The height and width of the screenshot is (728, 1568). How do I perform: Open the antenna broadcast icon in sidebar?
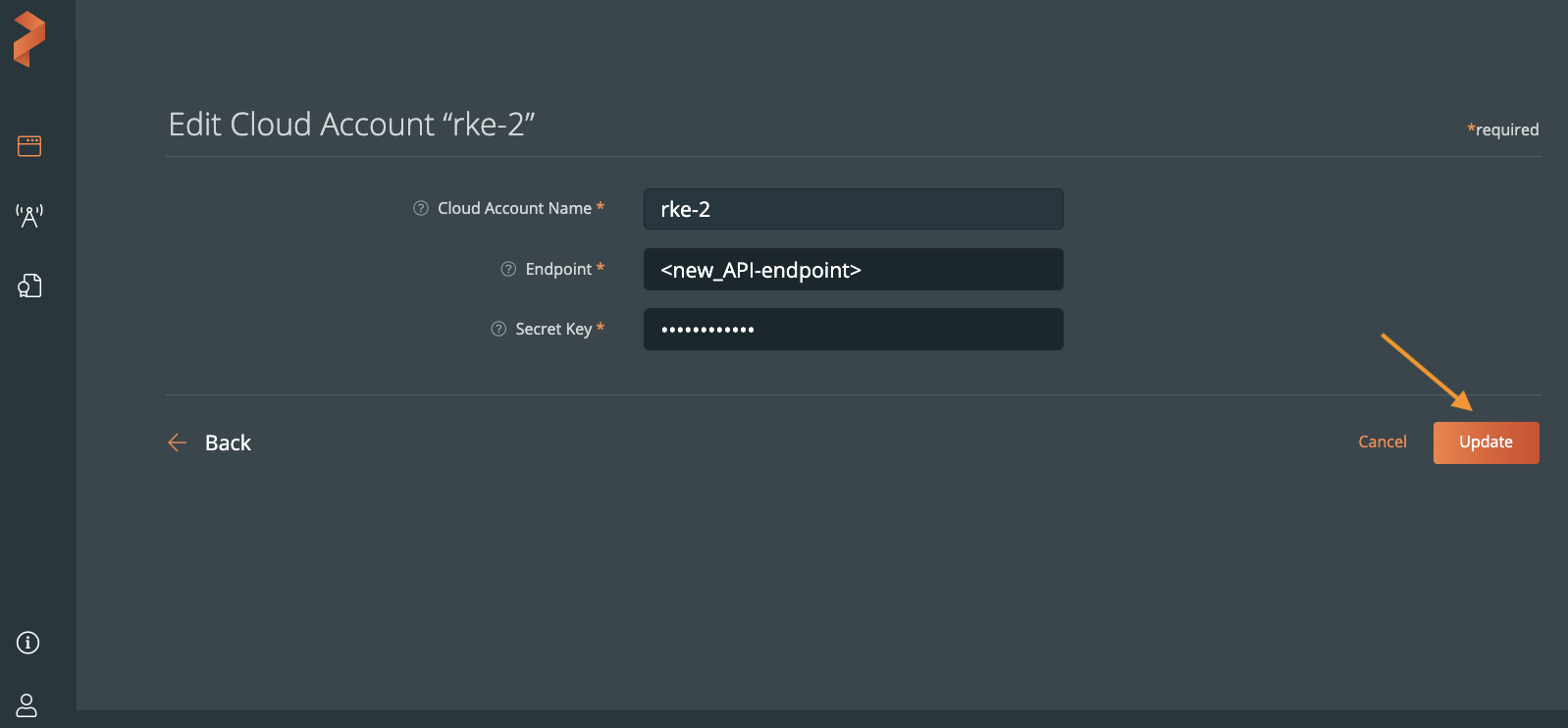pos(29,216)
